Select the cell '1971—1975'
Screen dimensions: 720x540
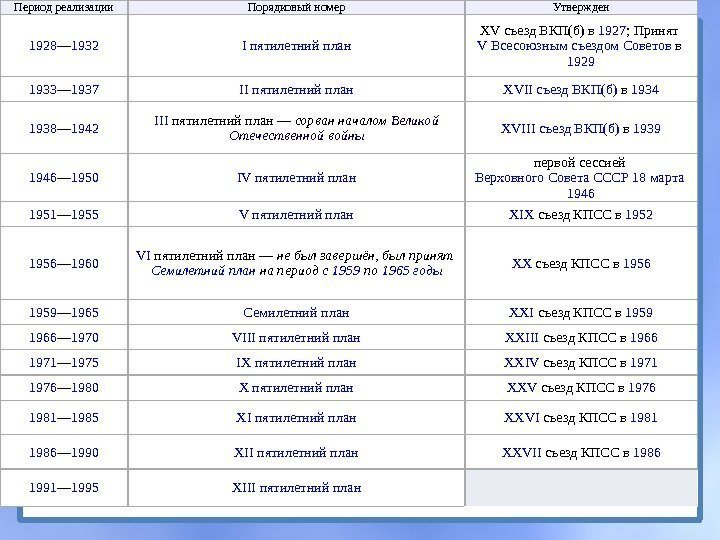64,363
